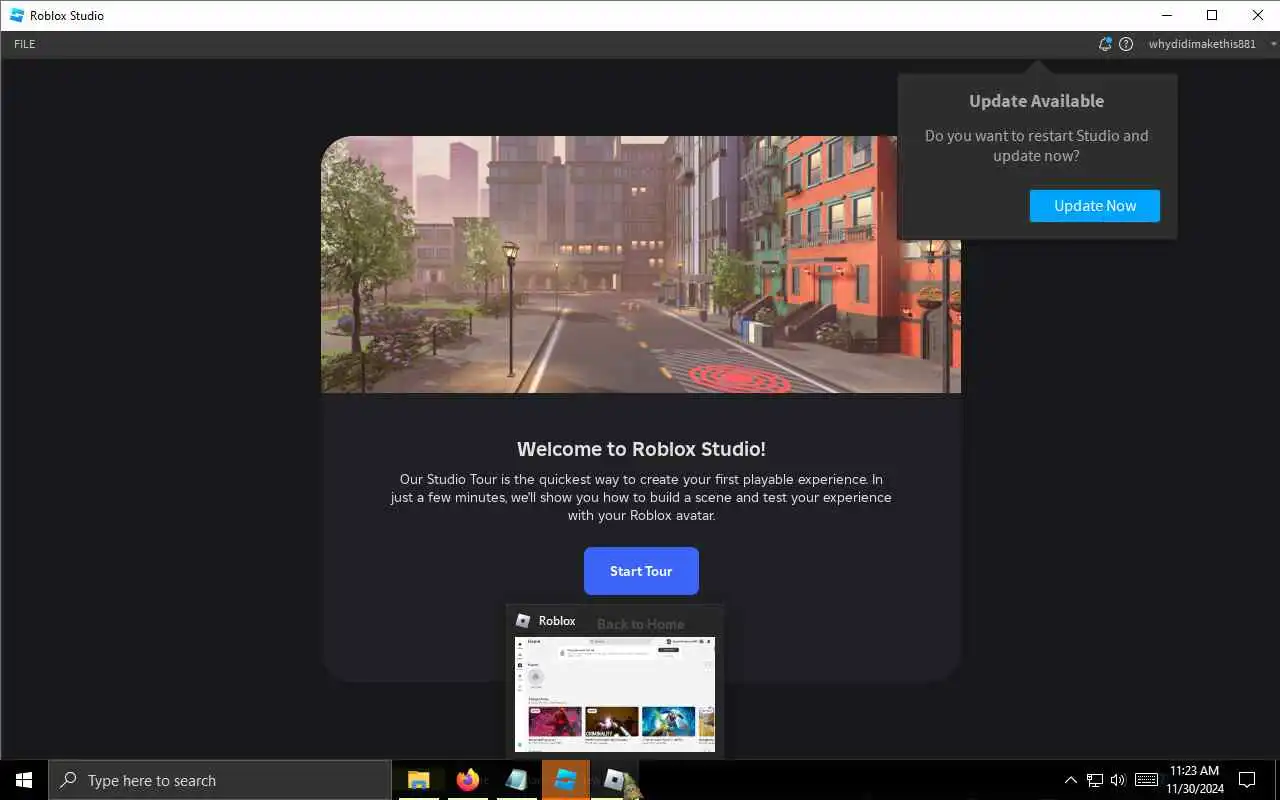Click the blue Start Tour button
The image size is (1280, 800).
[x=641, y=571]
